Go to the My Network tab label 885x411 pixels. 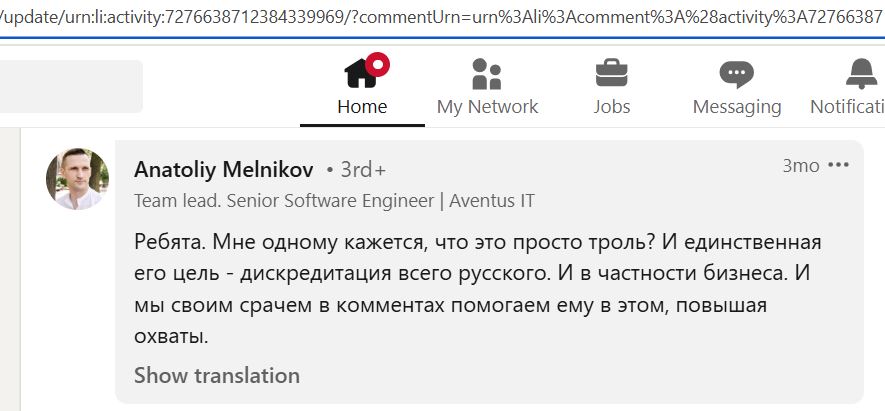pos(488,107)
